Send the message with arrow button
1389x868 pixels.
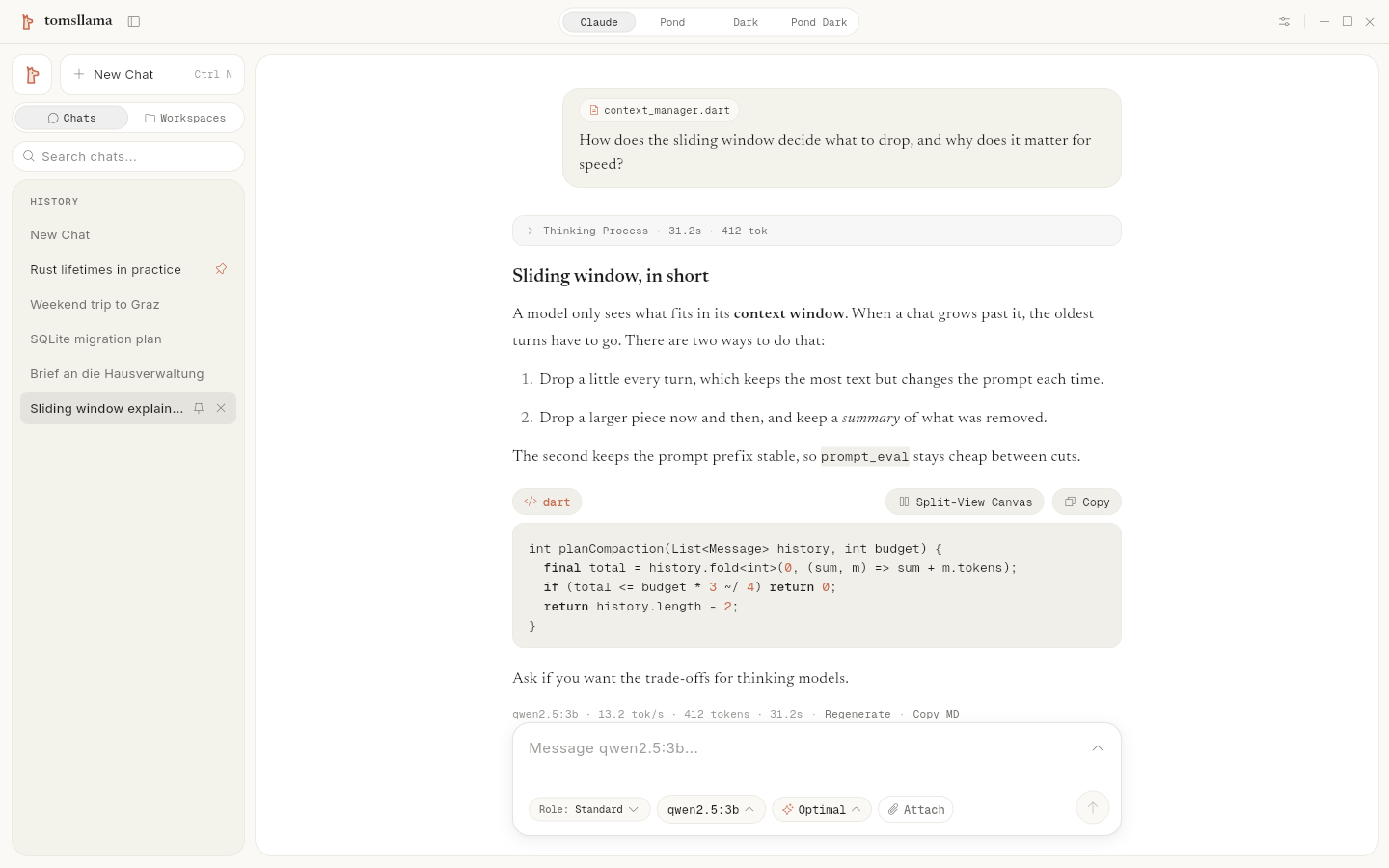[1092, 808]
